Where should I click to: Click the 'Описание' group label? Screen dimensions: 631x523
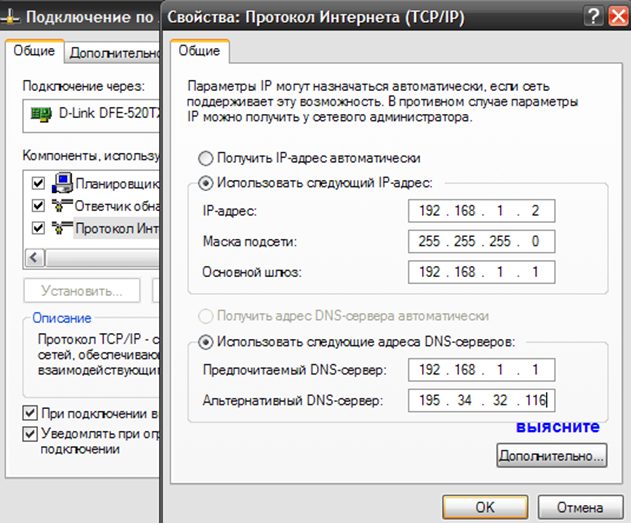tap(62, 318)
